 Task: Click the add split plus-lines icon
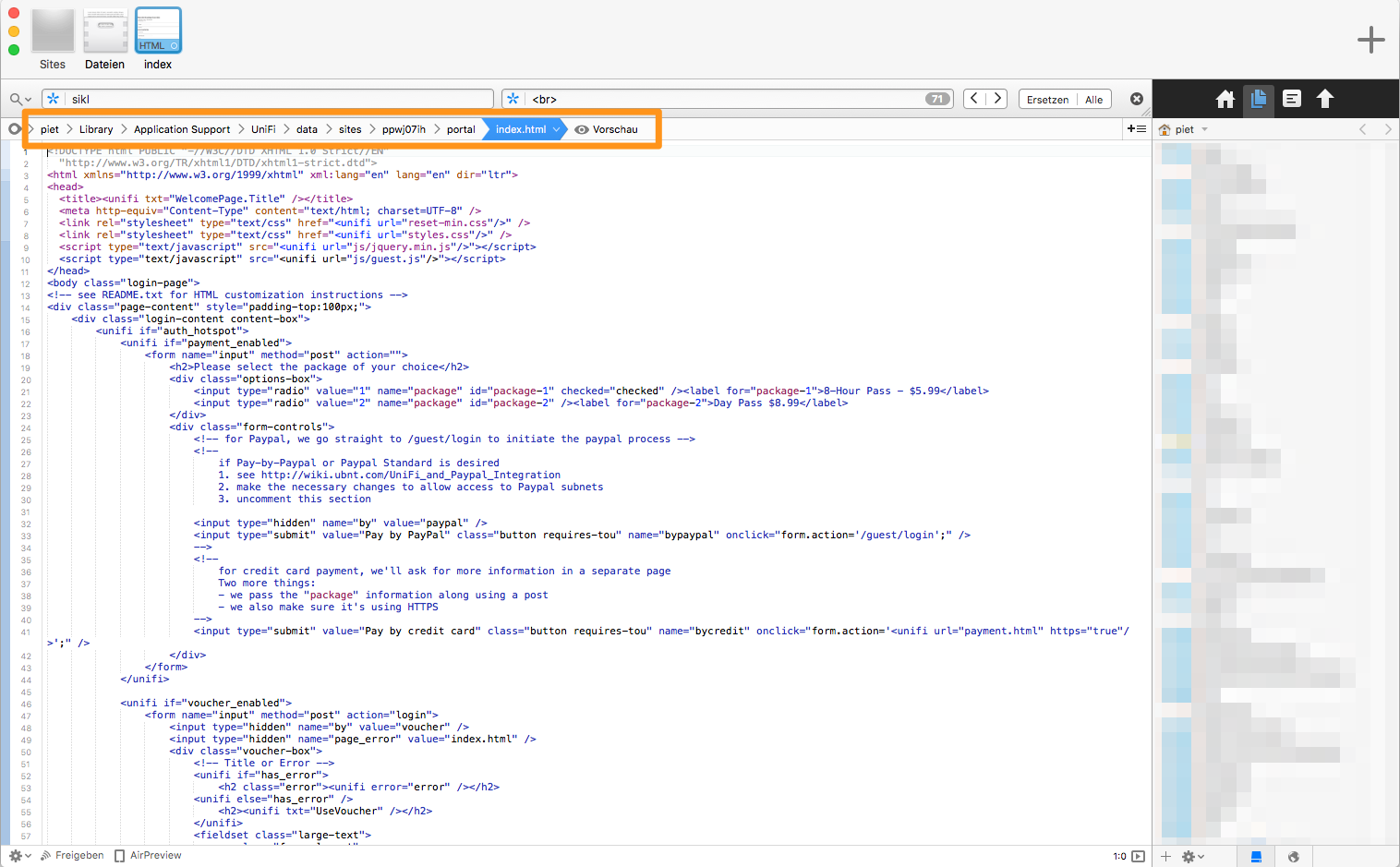(1137, 129)
